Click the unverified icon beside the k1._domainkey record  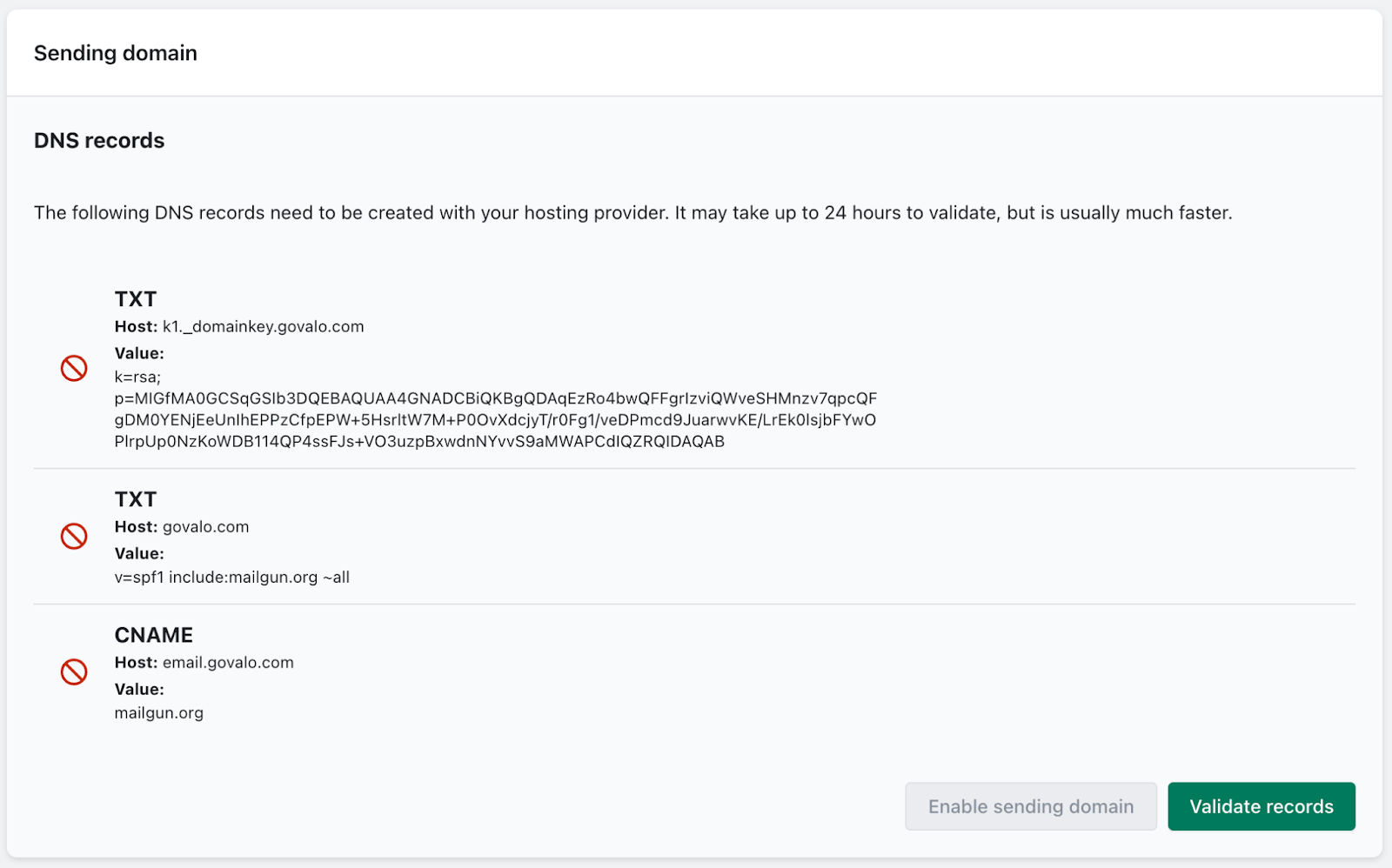tap(74, 368)
